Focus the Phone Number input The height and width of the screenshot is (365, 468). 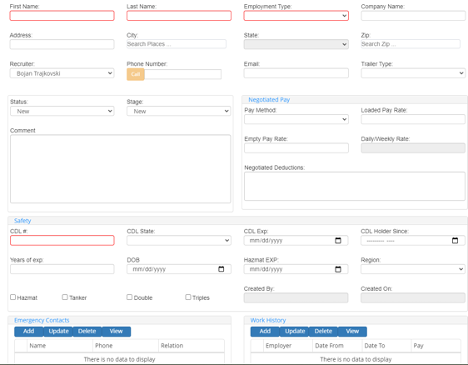pyautogui.click(x=183, y=74)
